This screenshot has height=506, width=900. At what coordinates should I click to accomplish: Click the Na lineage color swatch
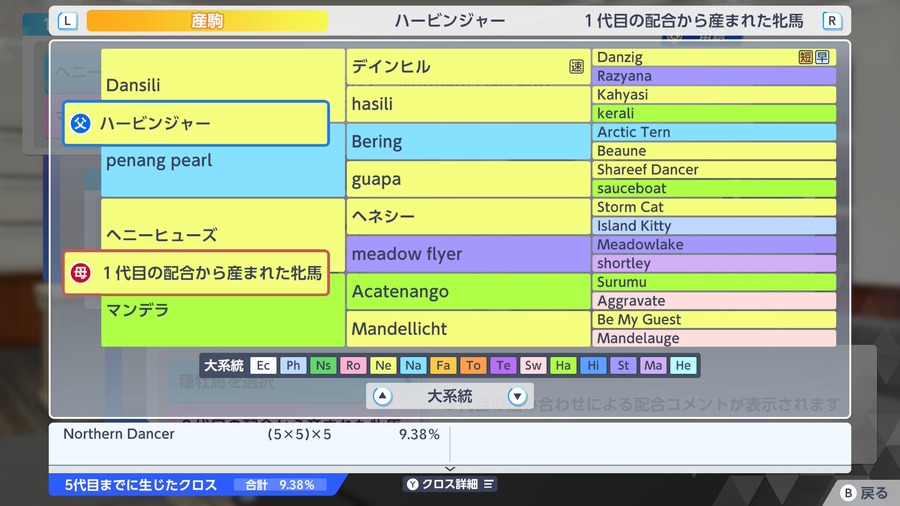coord(413,365)
